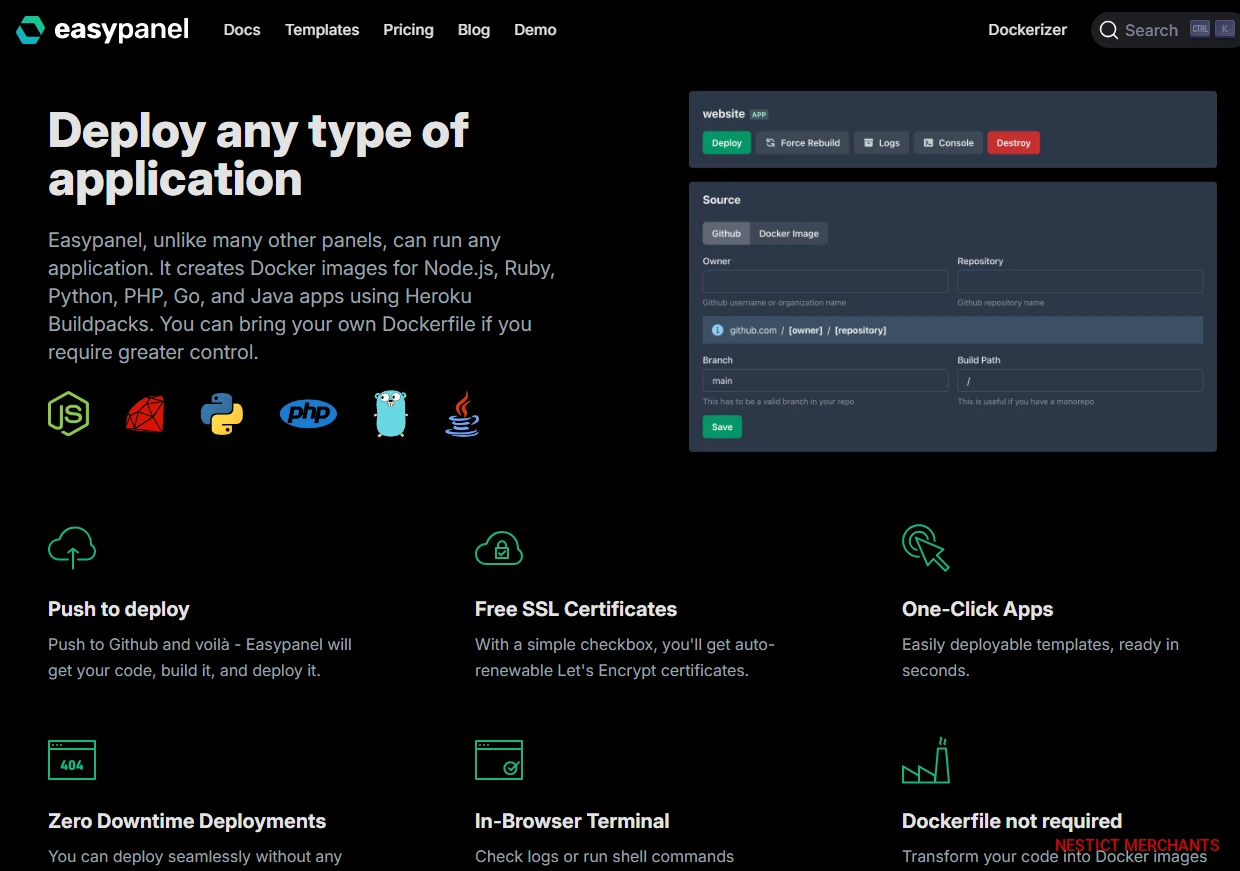
Task: Click the red Ruby gem icon
Action: pyautogui.click(x=145, y=413)
